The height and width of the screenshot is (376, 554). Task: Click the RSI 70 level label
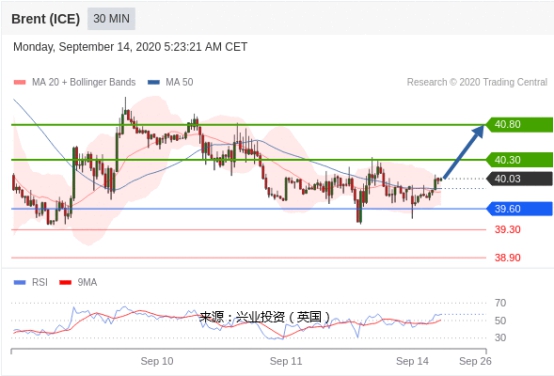[500, 303]
